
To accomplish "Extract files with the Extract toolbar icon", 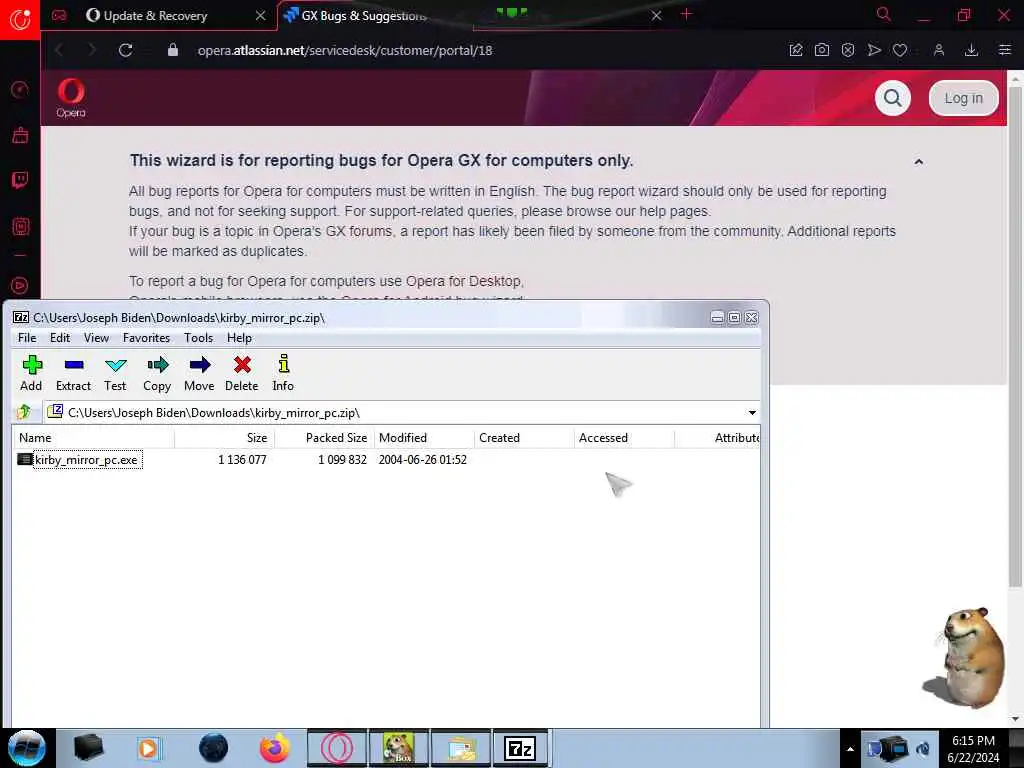I will pyautogui.click(x=73, y=373).
